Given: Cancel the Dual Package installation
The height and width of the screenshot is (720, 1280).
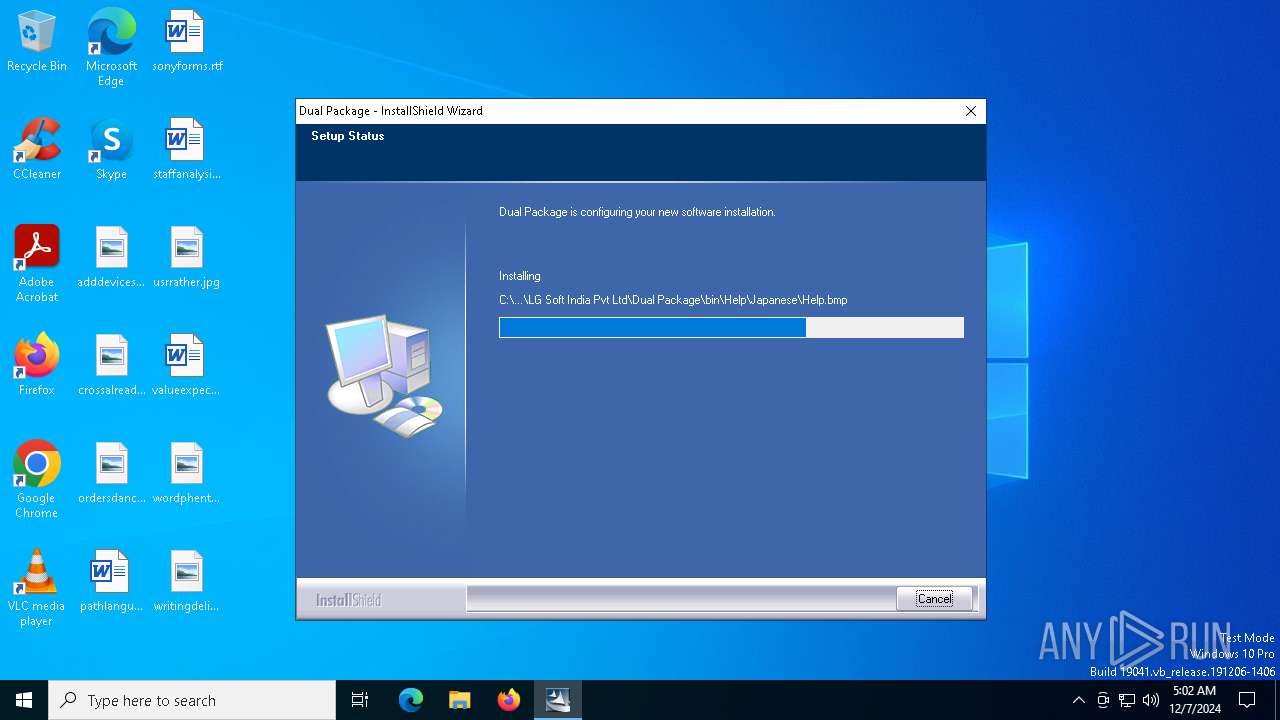Looking at the screenshot, I should tap(934, 598).
